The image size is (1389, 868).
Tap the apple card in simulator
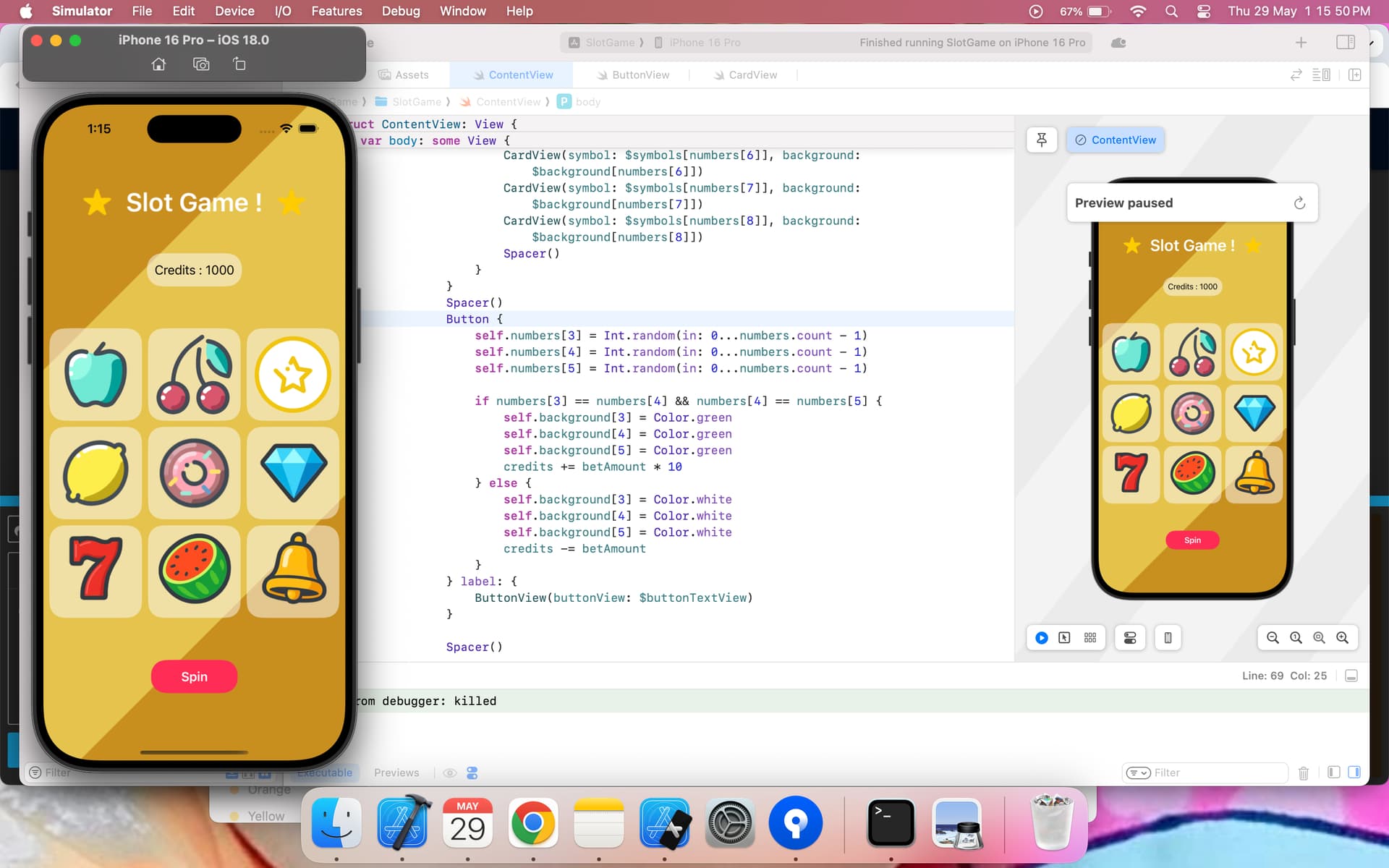[x=95, y=374]
